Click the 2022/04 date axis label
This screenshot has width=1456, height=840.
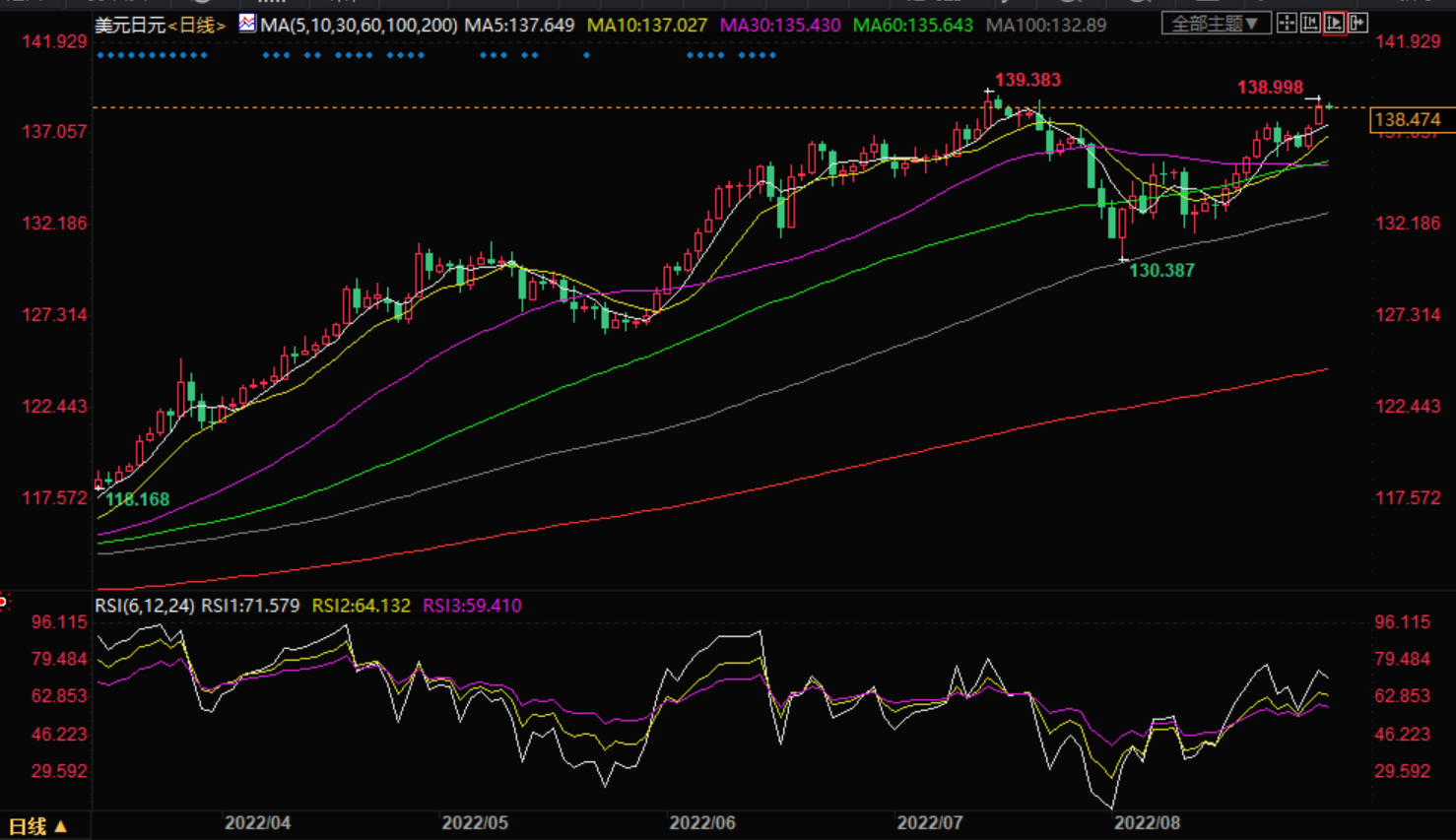tap(257, 822)
